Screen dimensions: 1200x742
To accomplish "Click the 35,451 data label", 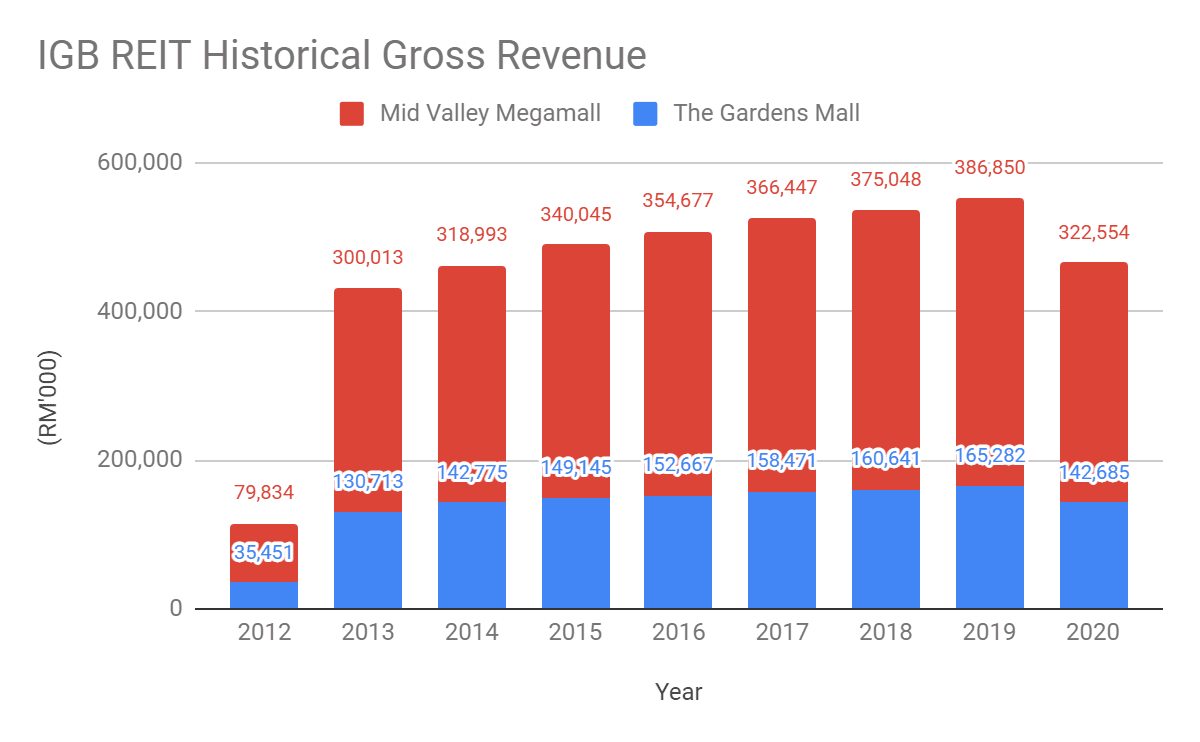I will [264, 552].
